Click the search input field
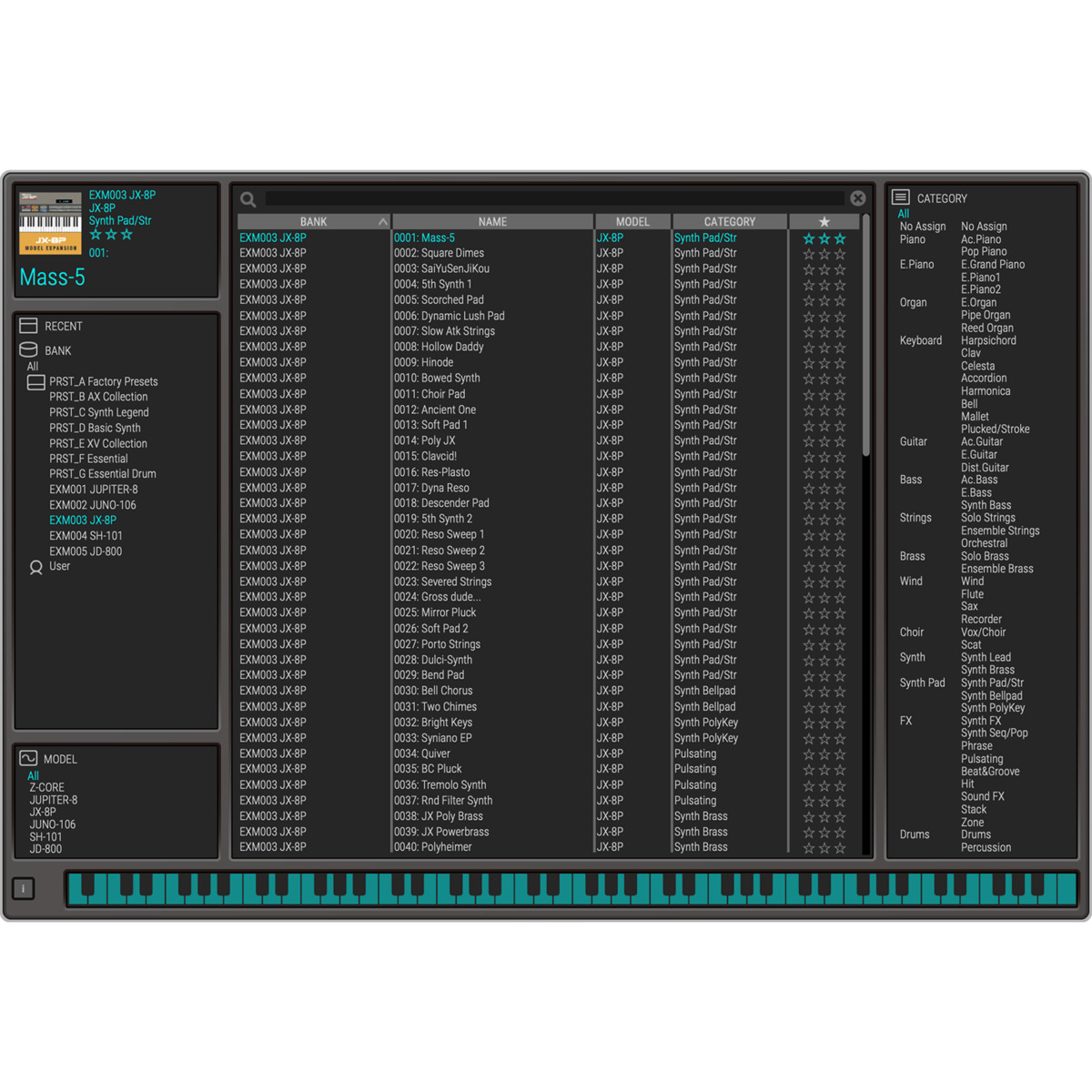This screenshot has width=1092, height=1092. tap(554, 198)
